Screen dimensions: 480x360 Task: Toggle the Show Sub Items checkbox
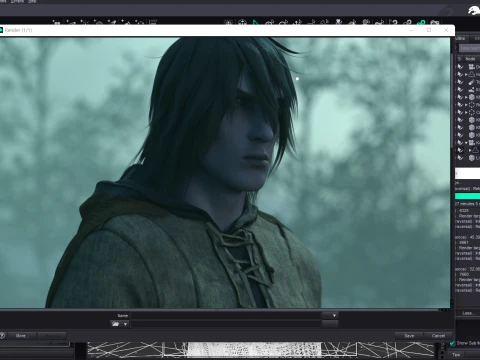point(452,343)
